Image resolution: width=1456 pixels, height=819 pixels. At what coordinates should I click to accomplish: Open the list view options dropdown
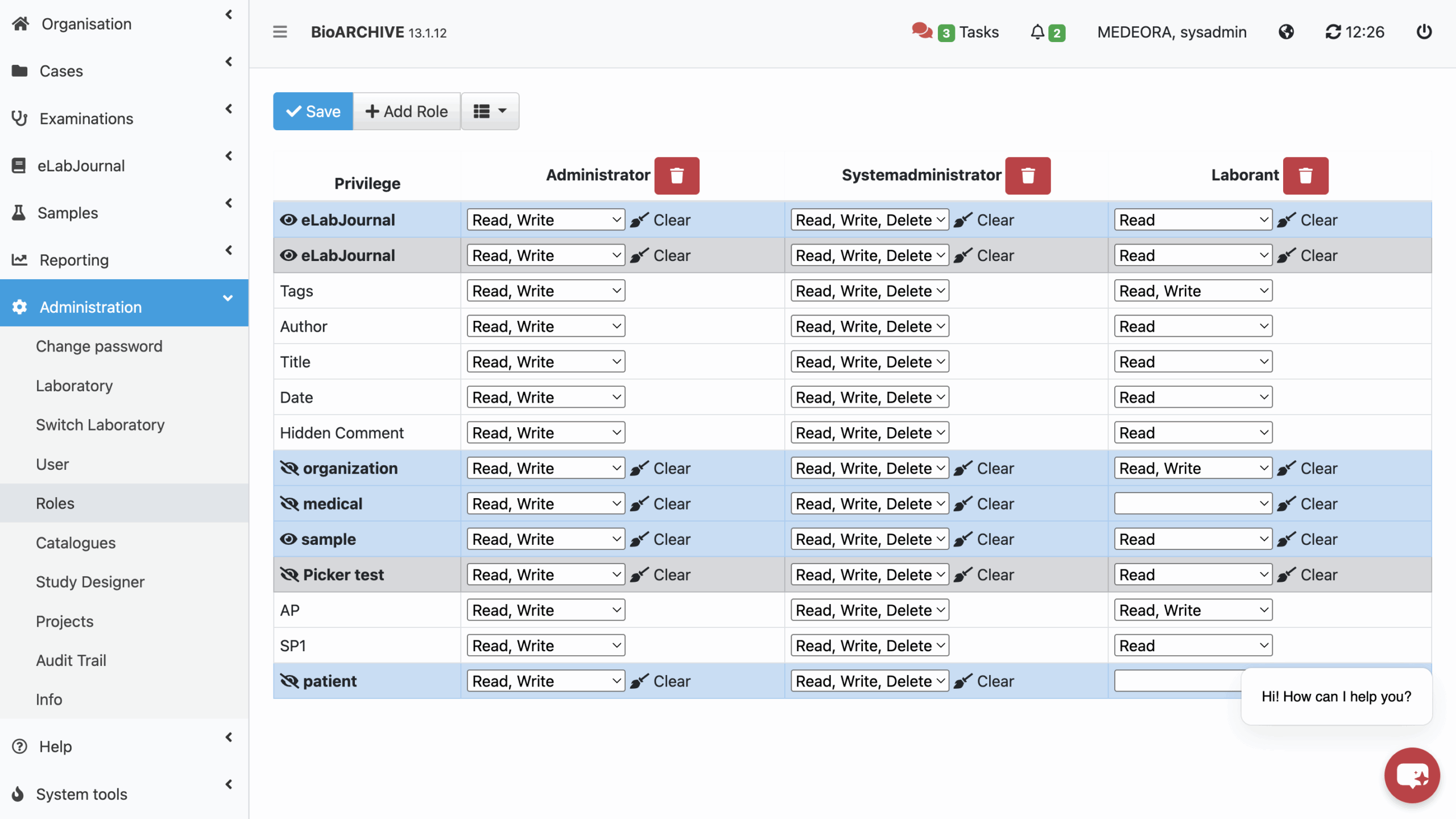point(490,111)
